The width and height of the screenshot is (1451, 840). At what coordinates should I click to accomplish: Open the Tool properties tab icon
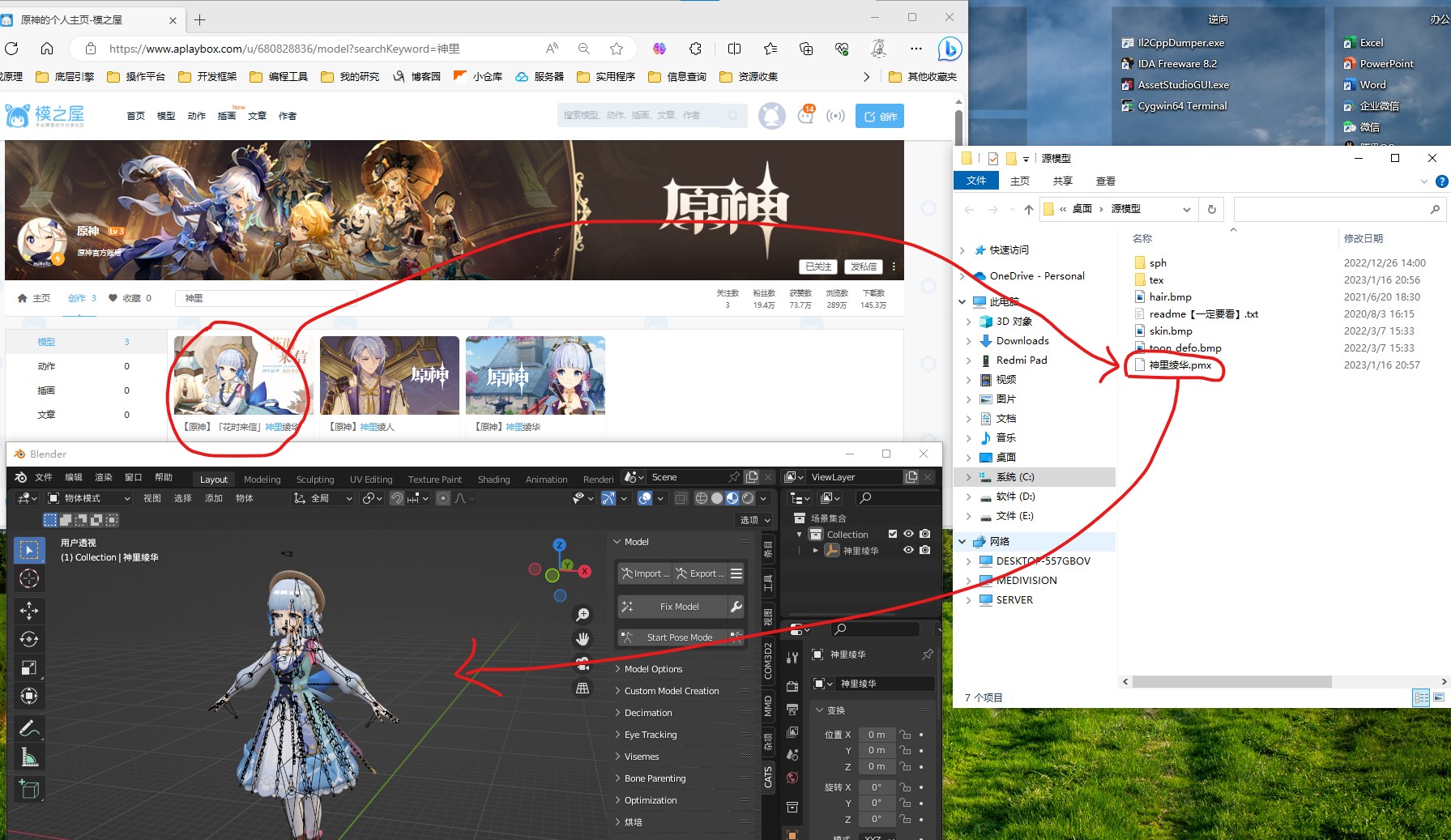coord(792,658)
